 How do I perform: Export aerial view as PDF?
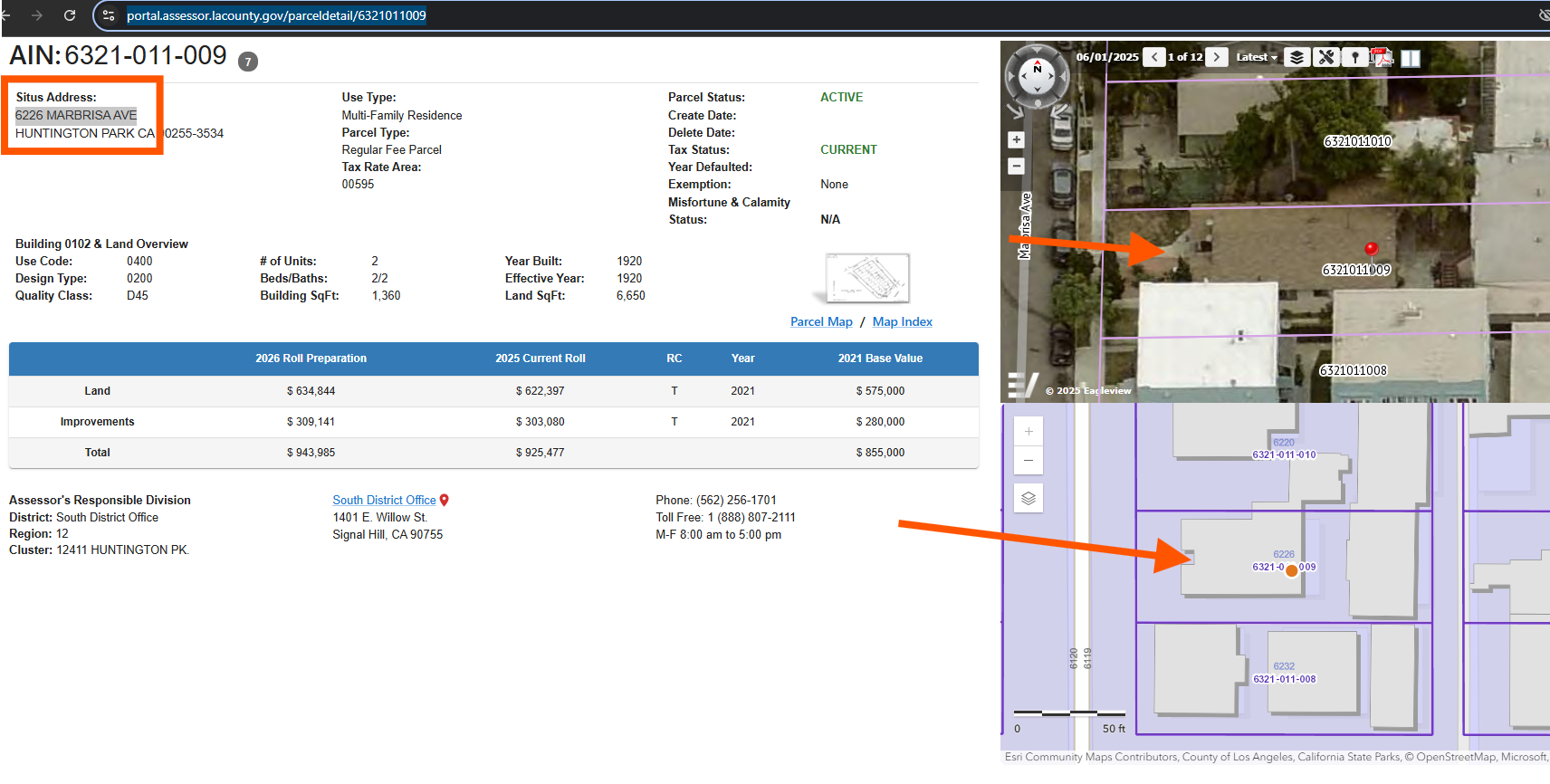tap(1382, 57)
